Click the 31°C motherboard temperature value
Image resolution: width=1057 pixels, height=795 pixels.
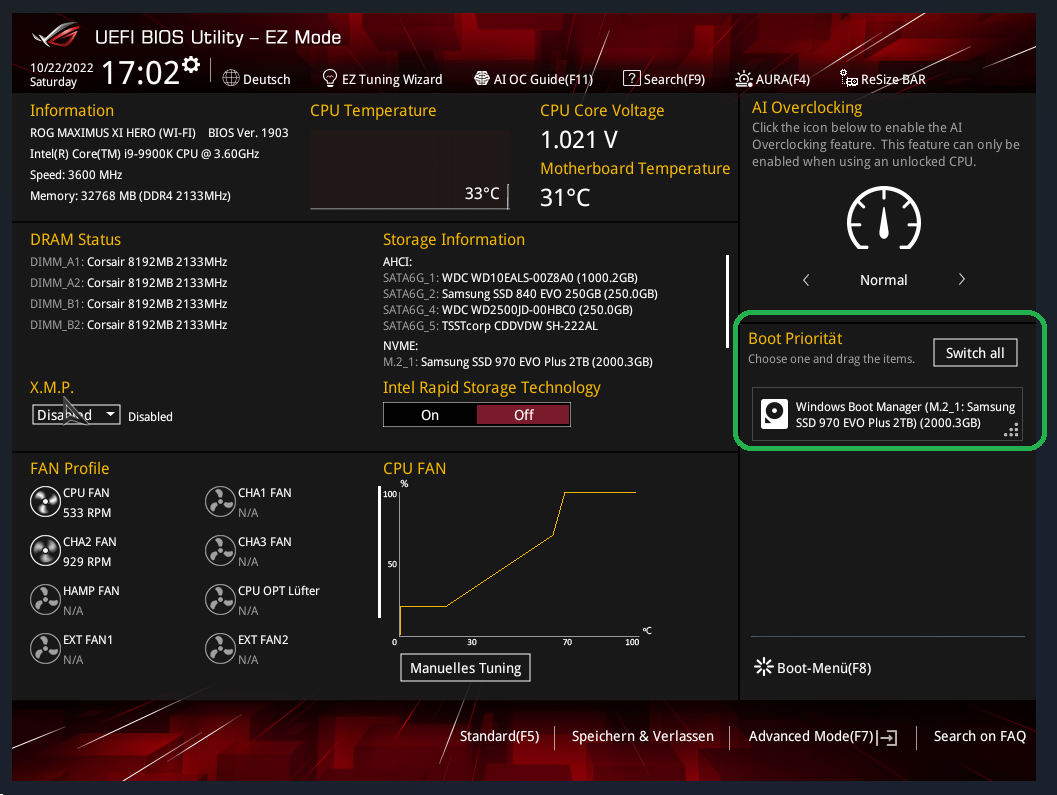click(x=565, y=198)
